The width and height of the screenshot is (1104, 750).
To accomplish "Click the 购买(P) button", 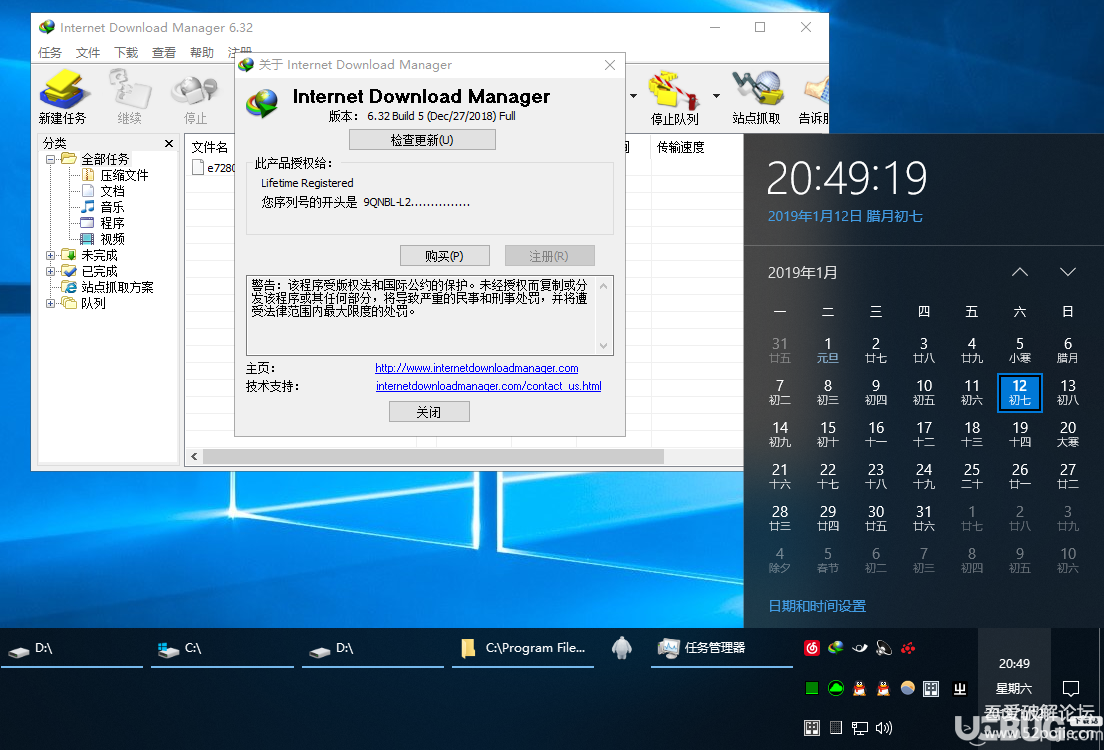I will pos(444,256).
